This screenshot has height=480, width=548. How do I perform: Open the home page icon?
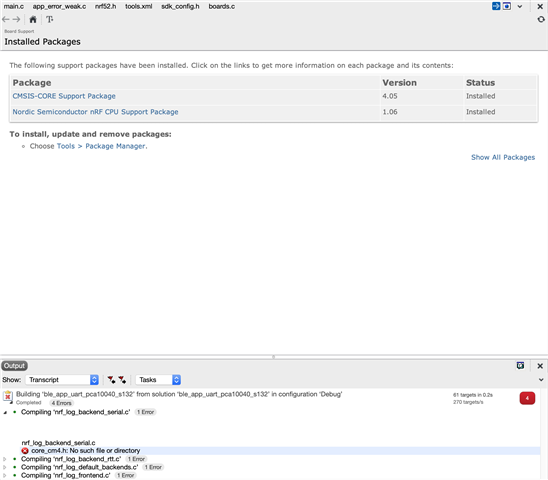click(x=33, y=20)
